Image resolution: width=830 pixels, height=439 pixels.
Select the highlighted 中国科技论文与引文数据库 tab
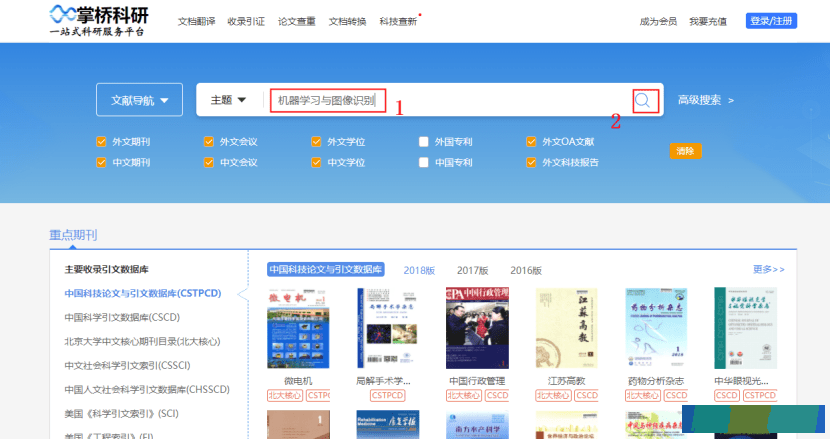coord(326,270)
